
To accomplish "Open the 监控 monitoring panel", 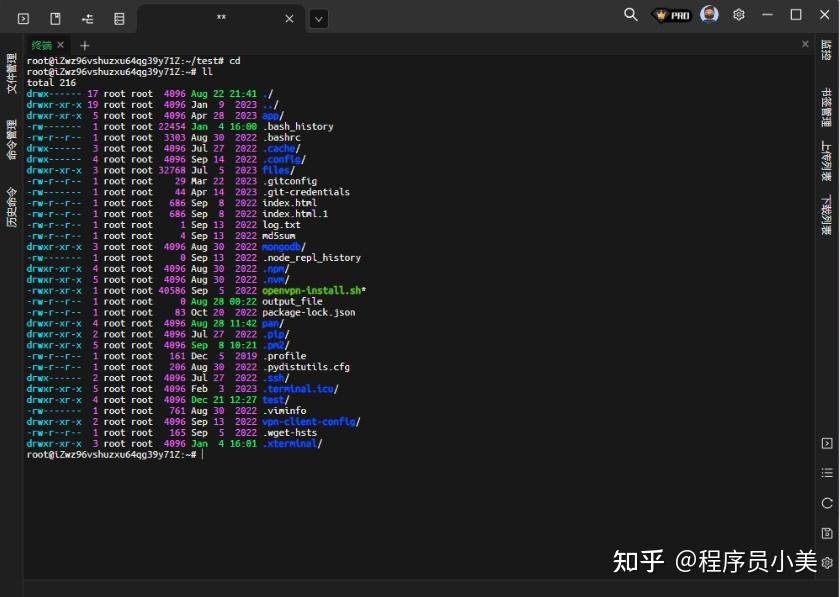I will (x=827, y=50).
